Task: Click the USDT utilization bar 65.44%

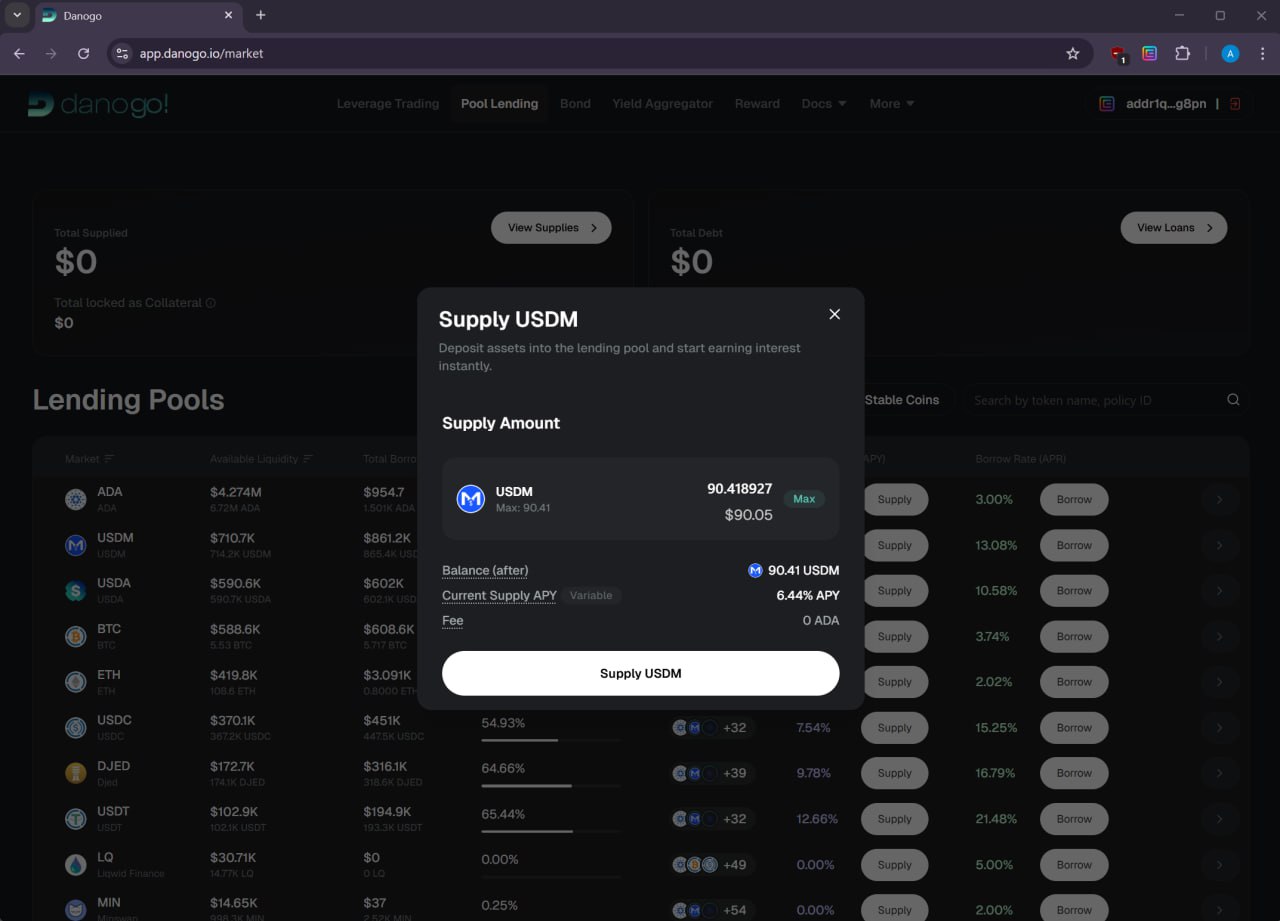Action: [x=551, y=831]
